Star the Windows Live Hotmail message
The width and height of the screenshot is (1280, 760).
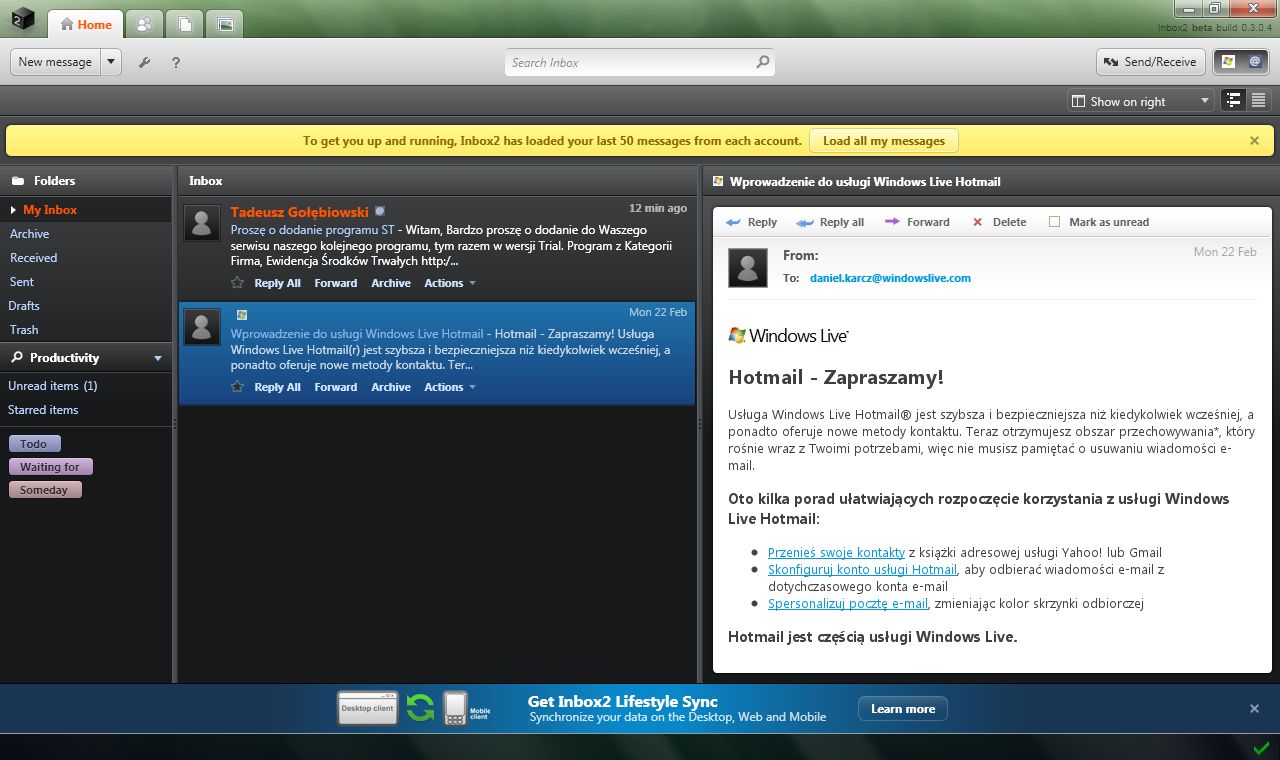237,387
